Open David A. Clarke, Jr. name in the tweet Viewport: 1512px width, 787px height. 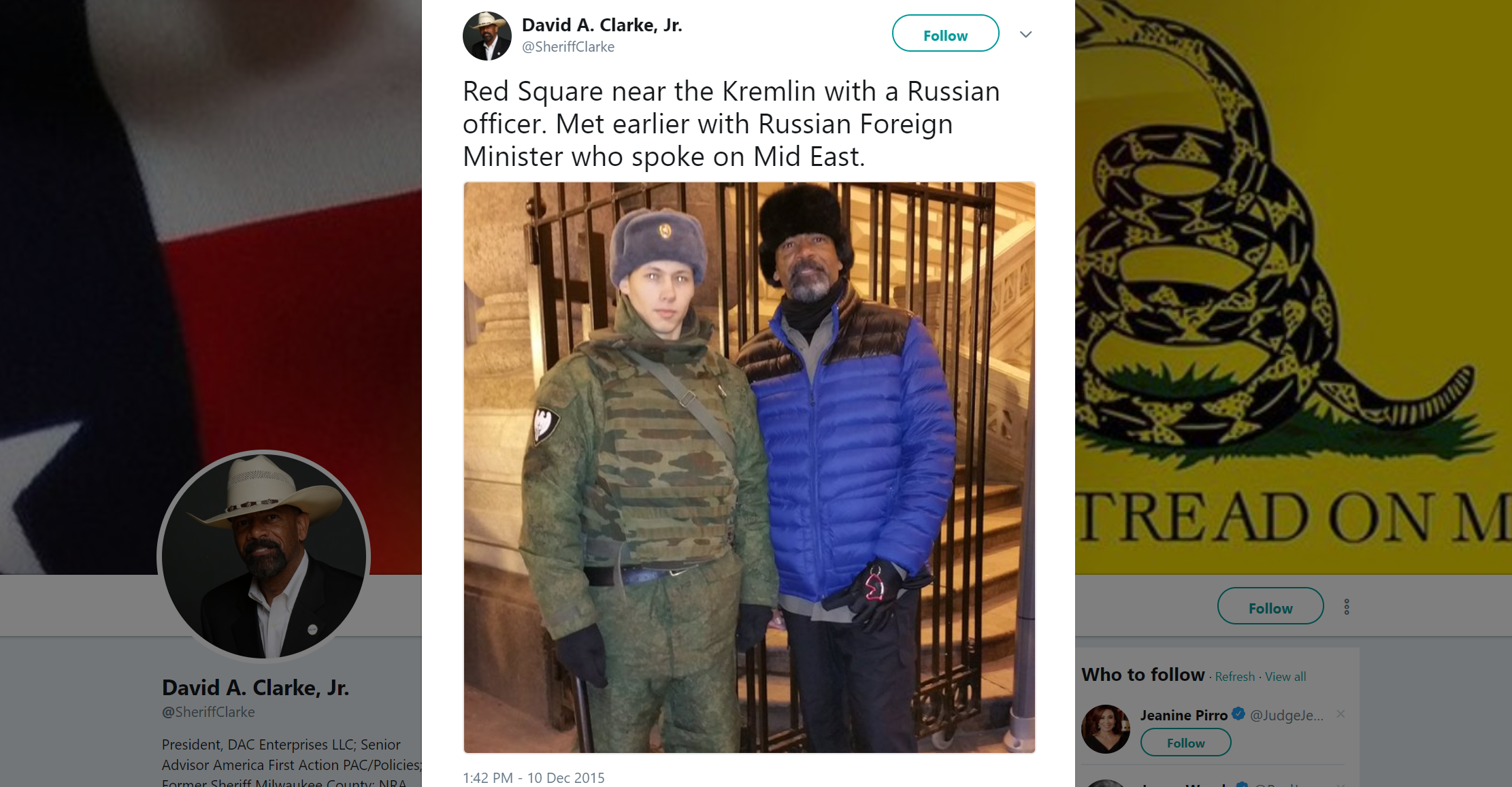(x=602, y=25)
